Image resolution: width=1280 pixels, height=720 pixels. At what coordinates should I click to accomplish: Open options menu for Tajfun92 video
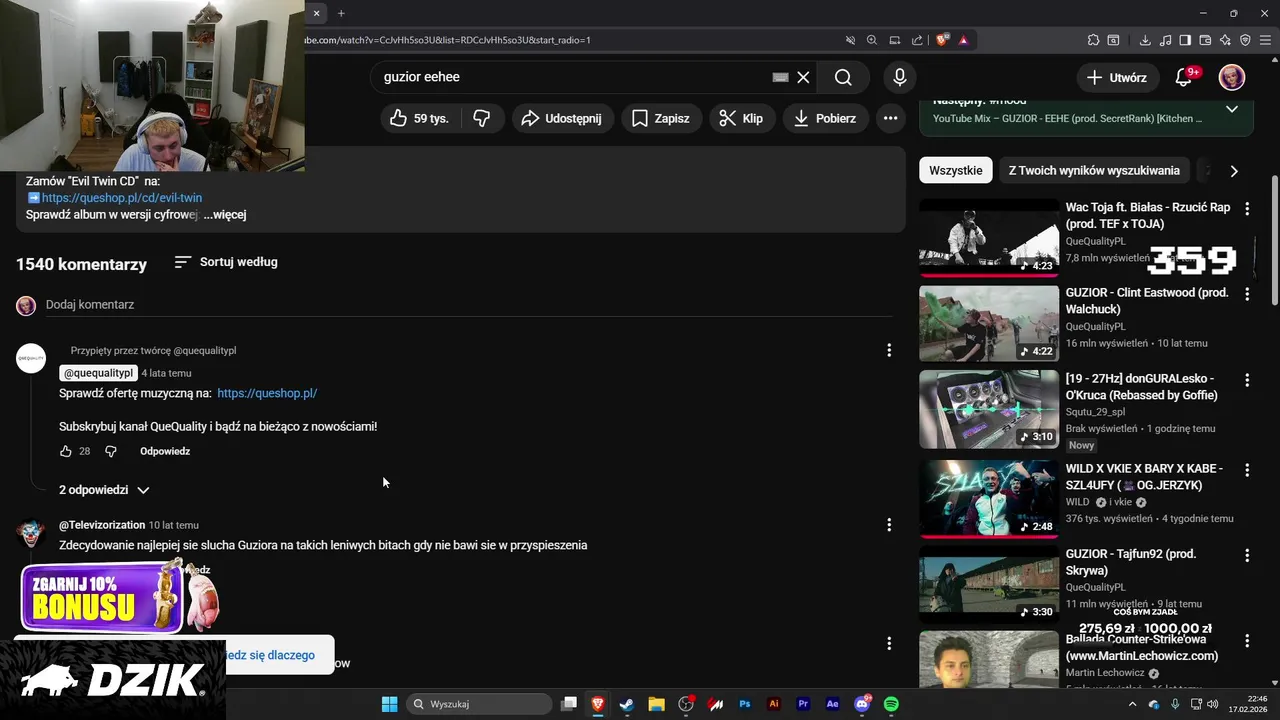[1247, 555]
